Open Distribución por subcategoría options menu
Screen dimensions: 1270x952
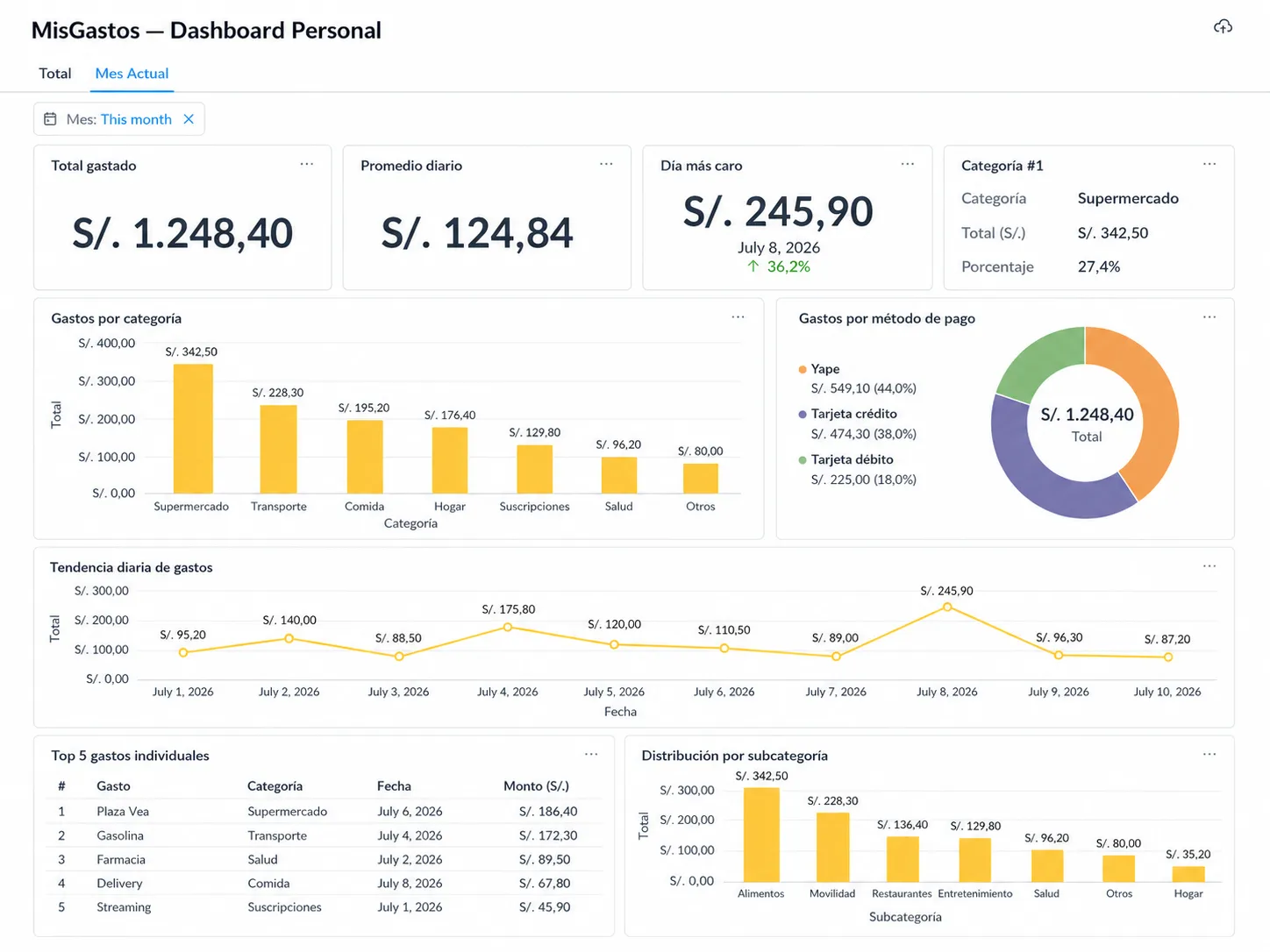[1209, 754]
